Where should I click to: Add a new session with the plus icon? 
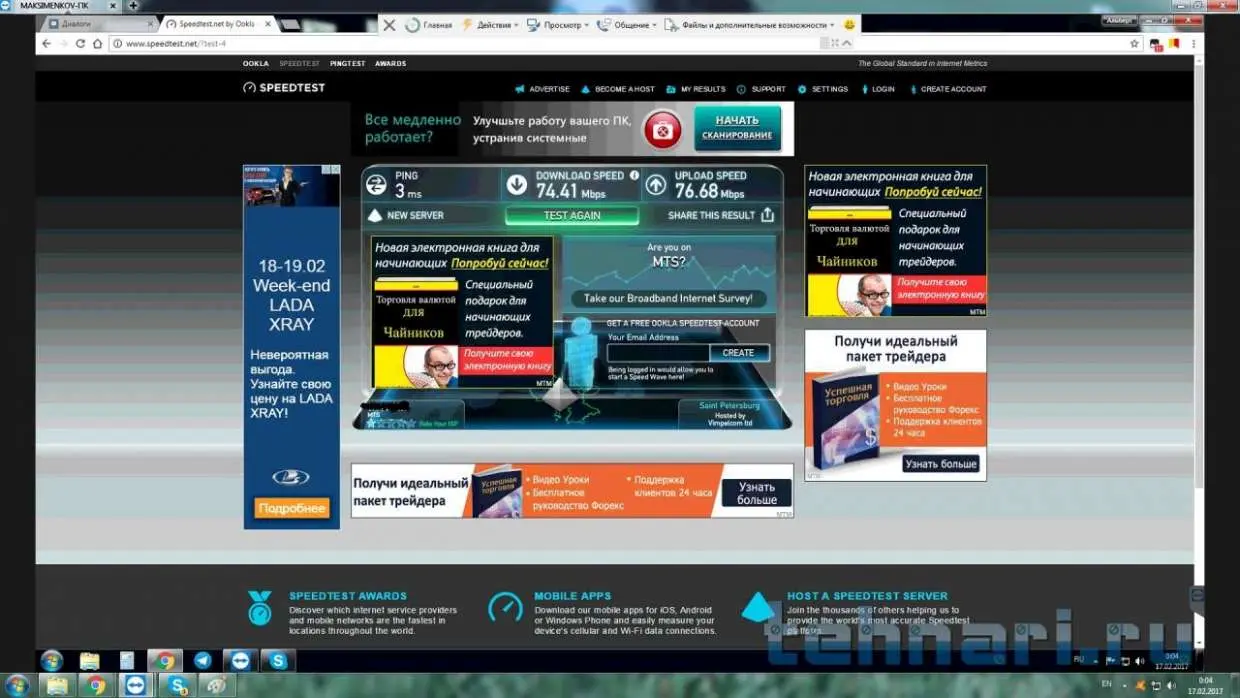click(x=132, y=6)
